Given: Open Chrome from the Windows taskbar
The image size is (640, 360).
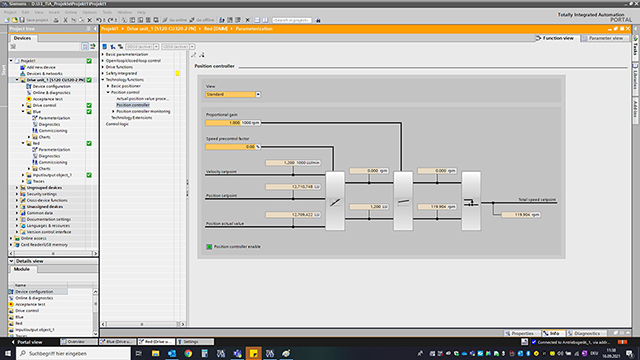Looking at the screenshot, I should [x=188, y=353].
